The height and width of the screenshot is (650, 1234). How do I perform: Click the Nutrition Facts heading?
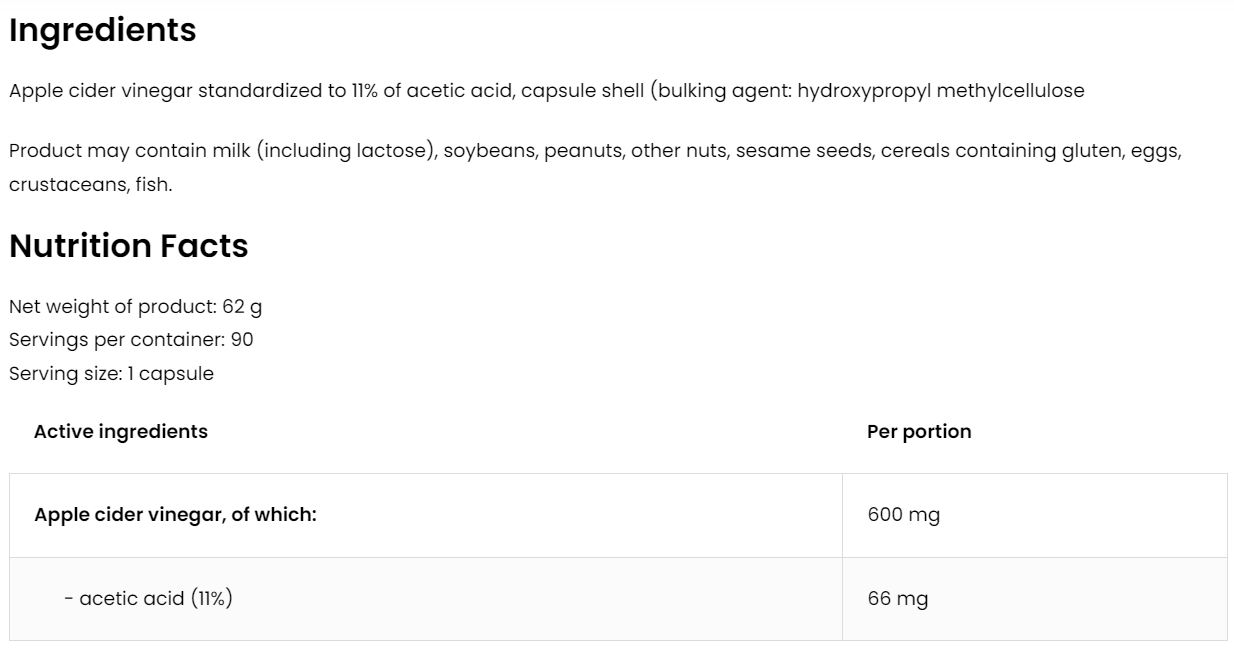(128, 246)
